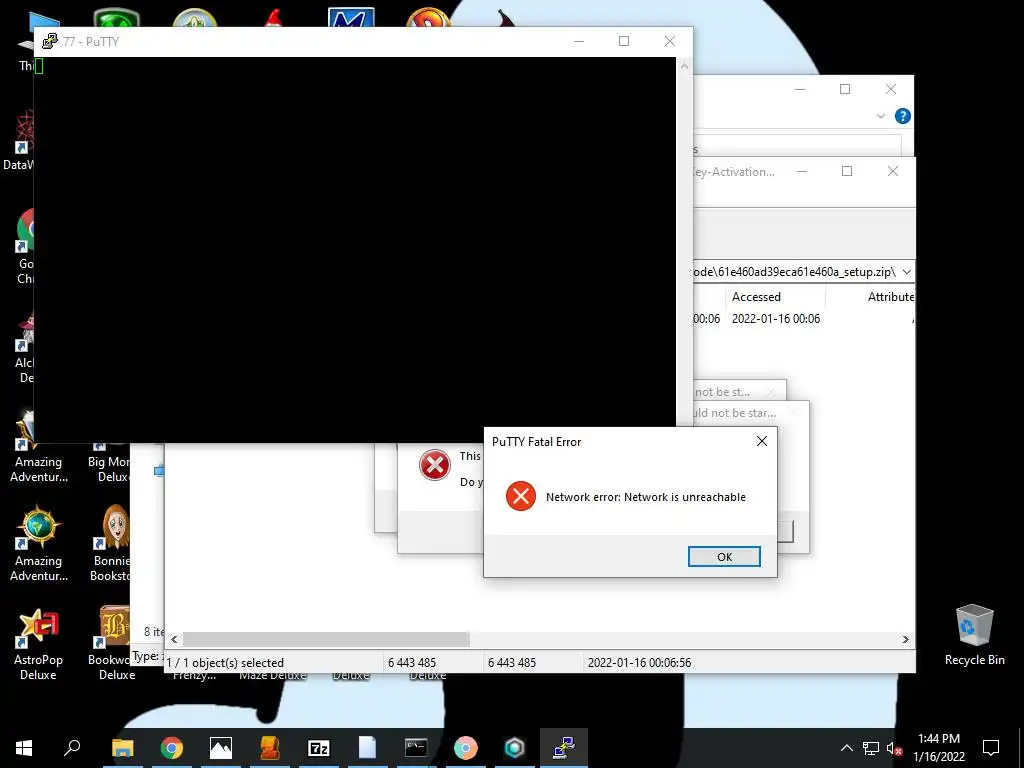Open Google Chrome from the taskbar
Image resolution: width=1024 pixels, height=768 pixels.
tap(171, 748)
